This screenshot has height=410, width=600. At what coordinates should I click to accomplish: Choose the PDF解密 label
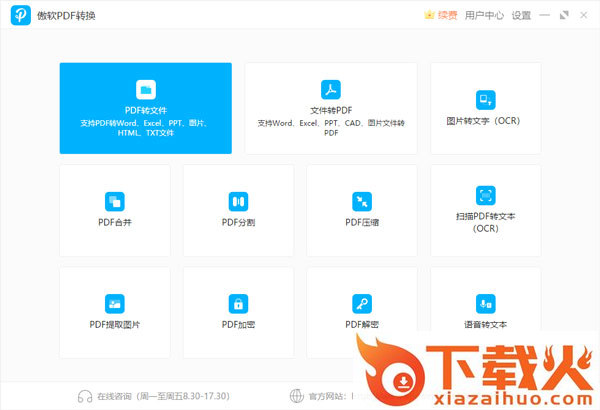(x=362, y=325)
